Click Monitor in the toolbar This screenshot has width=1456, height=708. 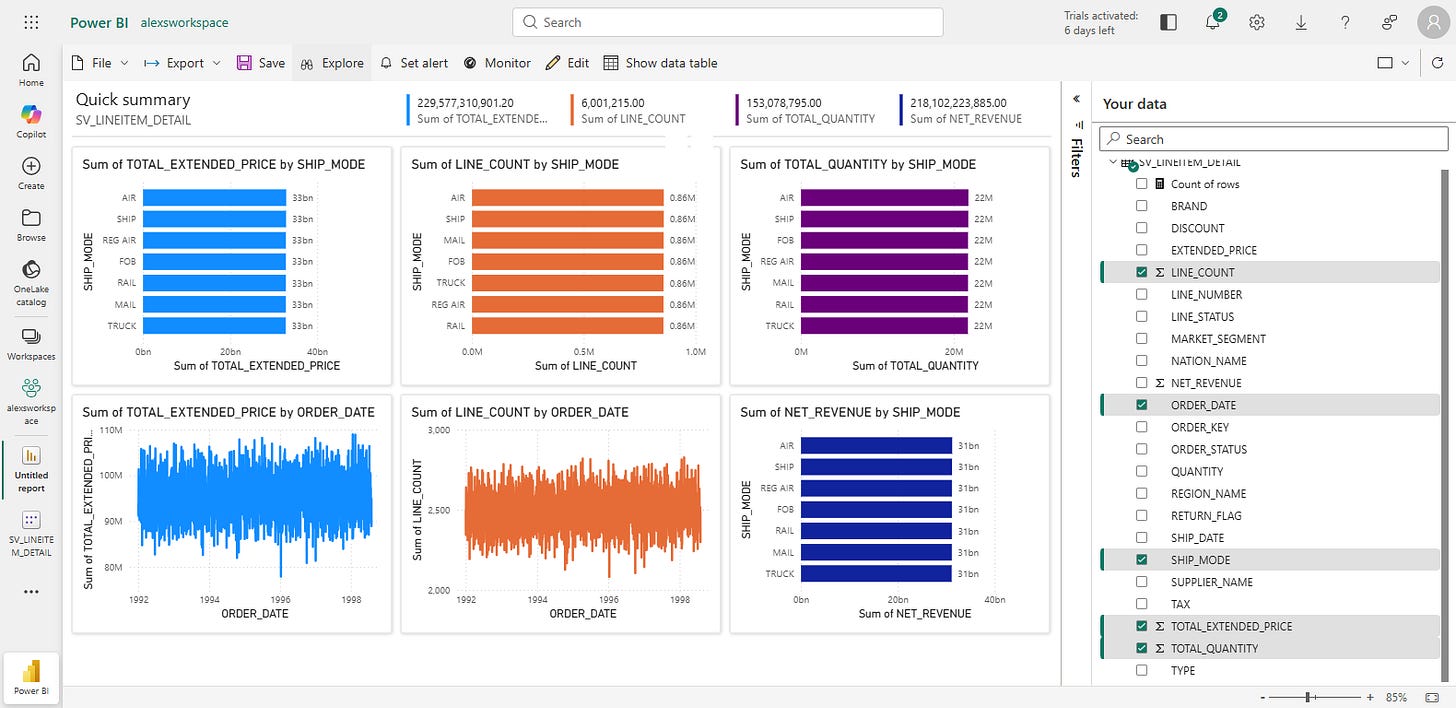click(497, 62)
